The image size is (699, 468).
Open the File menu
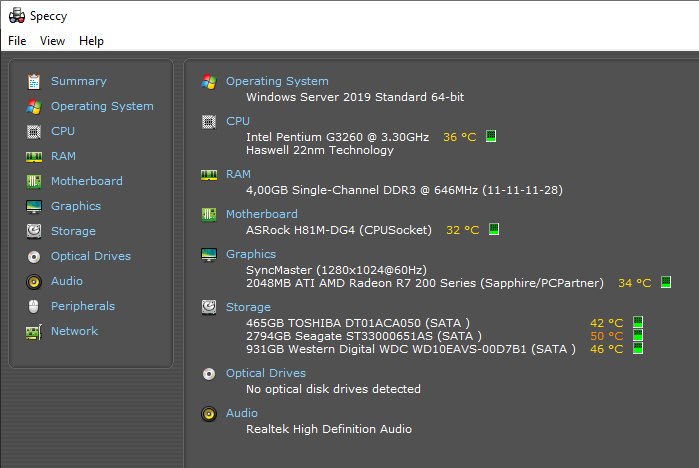(x=17, y=41)
